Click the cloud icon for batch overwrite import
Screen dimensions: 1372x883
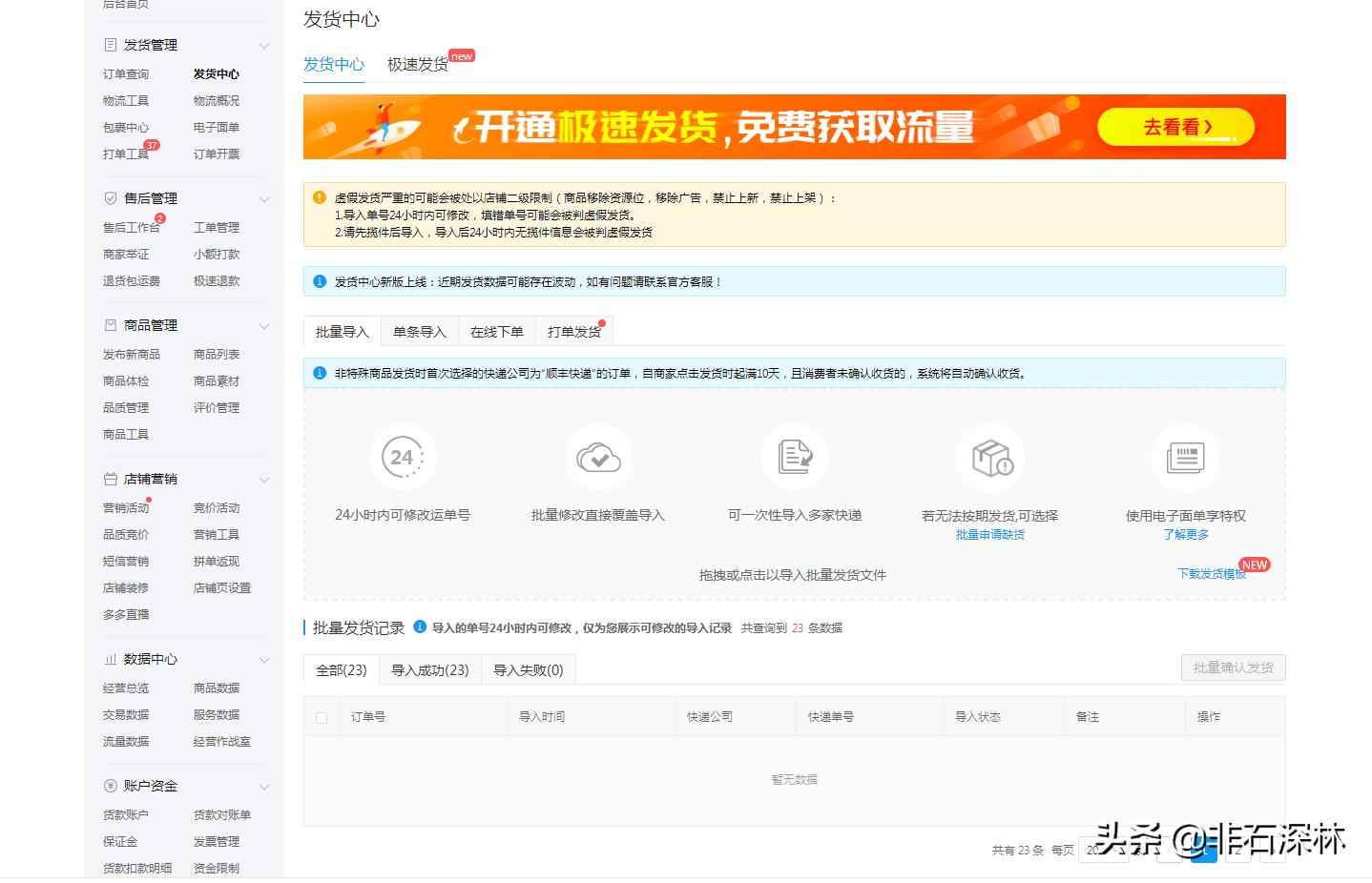click(x=598, y=457)
